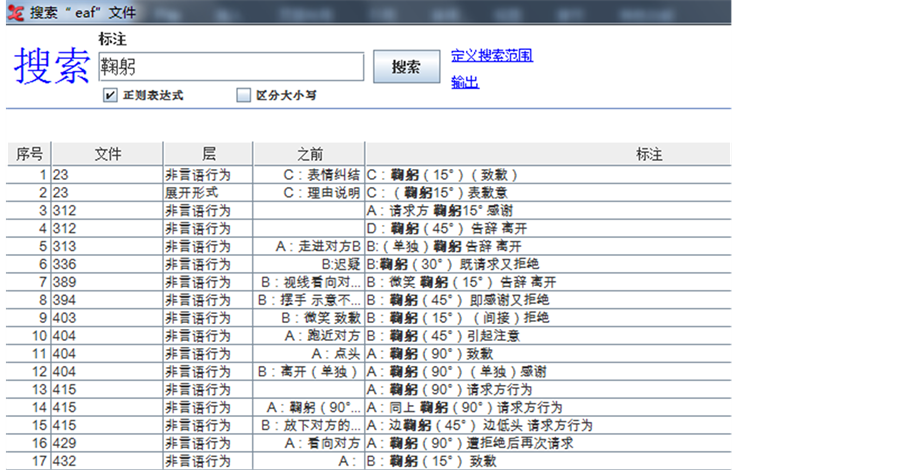Viewport: 902px width, 470px height.
Task: Open the 定义搜索范围 link
Action: (491, 55)
